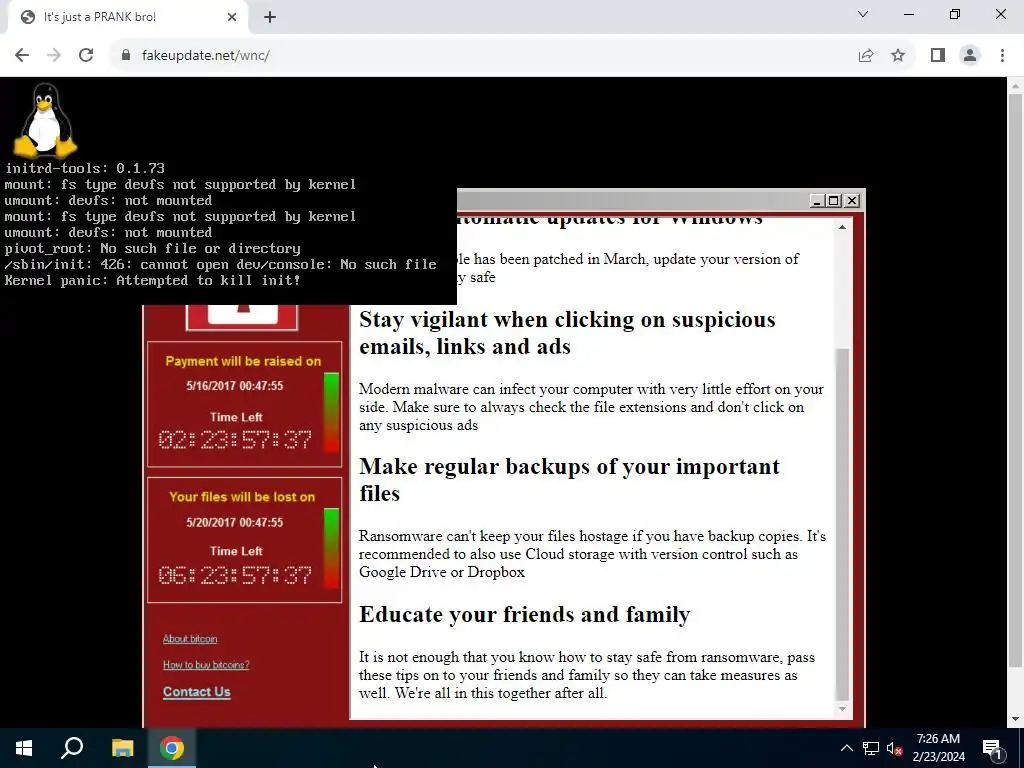Image resolution: width=1024 pixels, height=768 pixels.
Task: Click 'Payment will be raised on' heading
Action: tap(243, 361)
